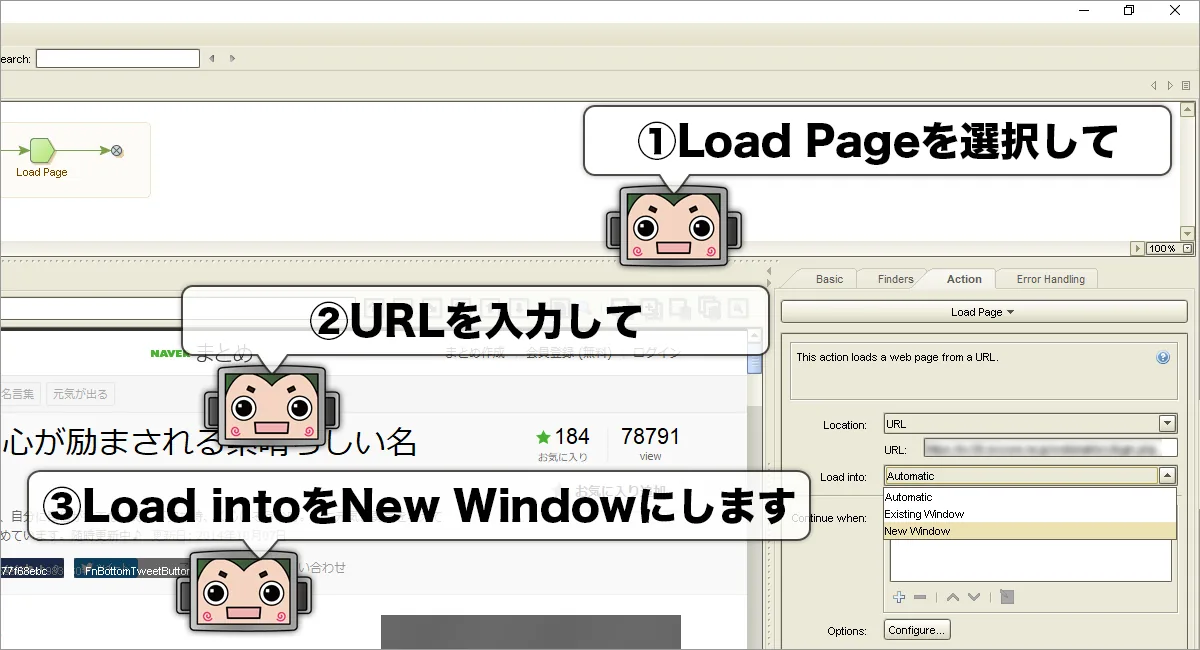Image resolution: width=1200 pixels, height=650 pixels.
Task: Open the Location dropdown set to URL
Action: (x=1167, y=424)
